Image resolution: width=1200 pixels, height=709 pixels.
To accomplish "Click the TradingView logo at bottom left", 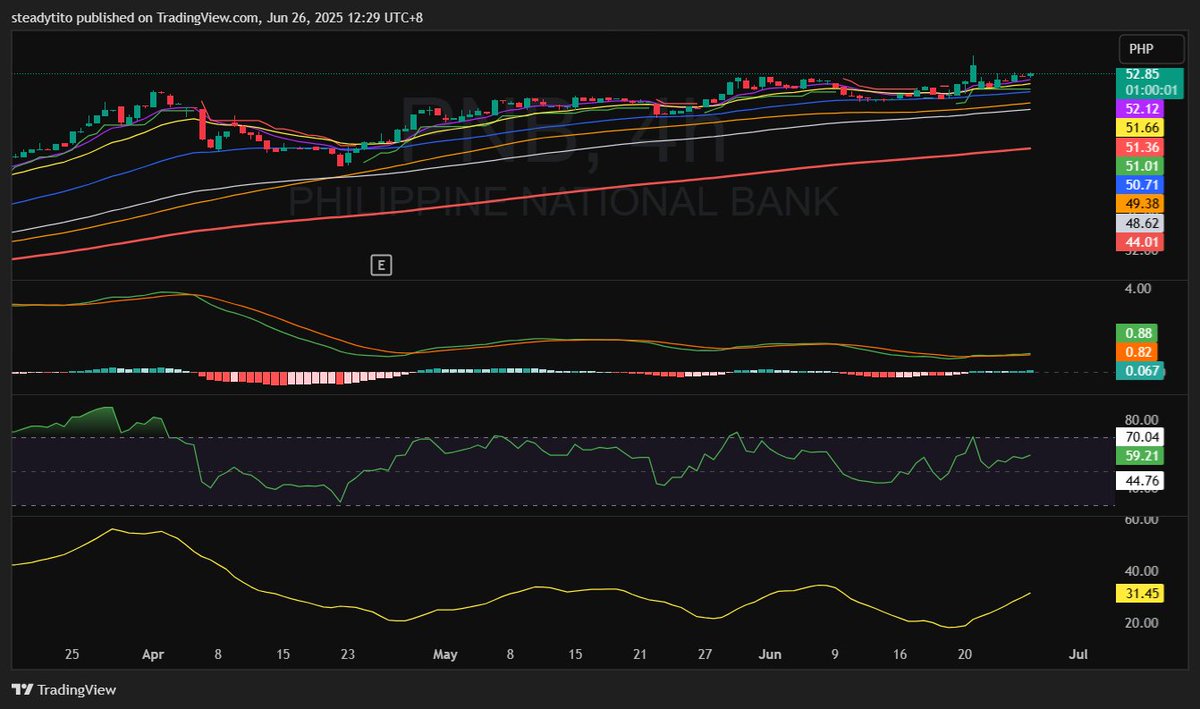I will 64,689.
